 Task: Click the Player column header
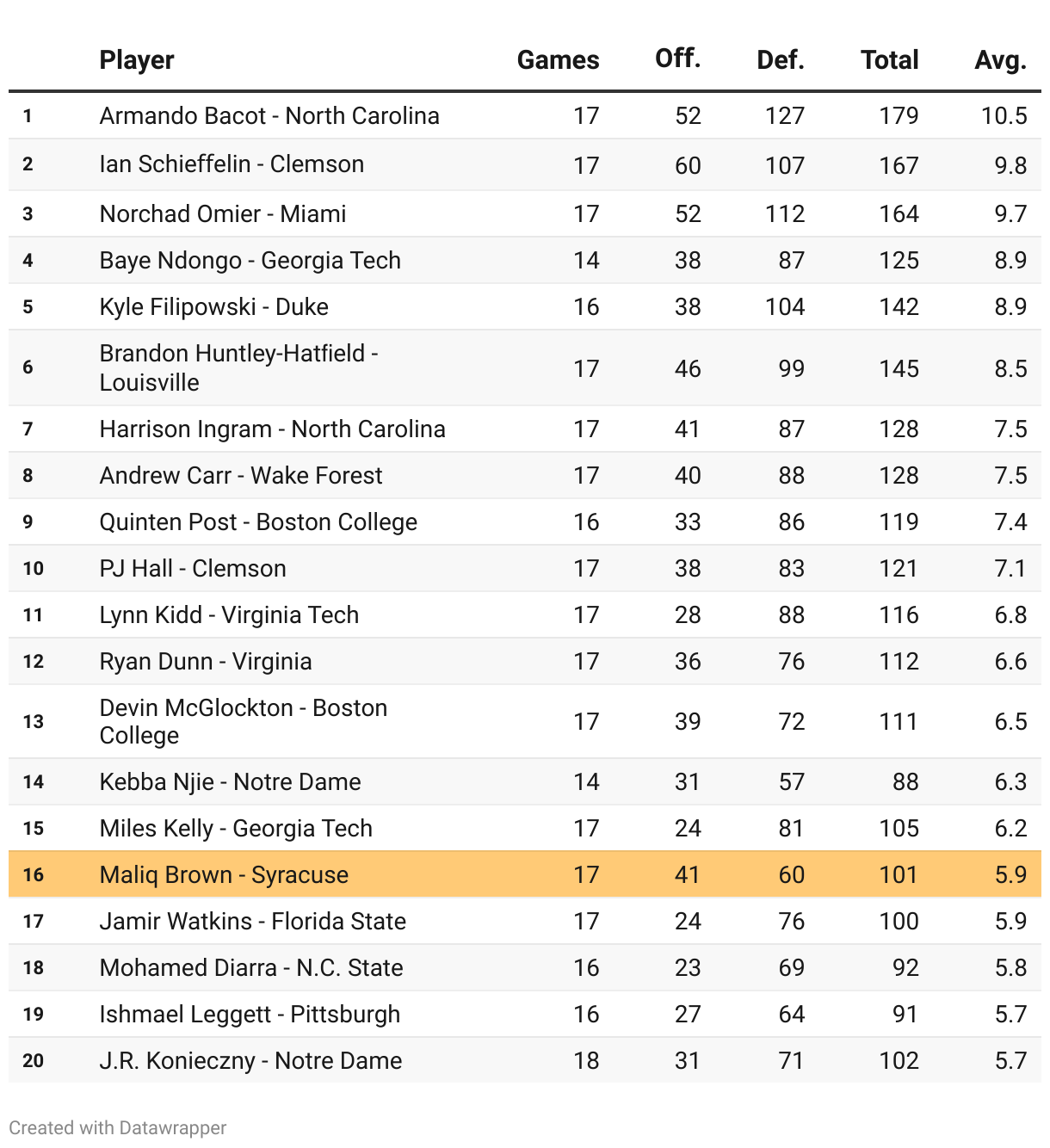click(137, 59)
